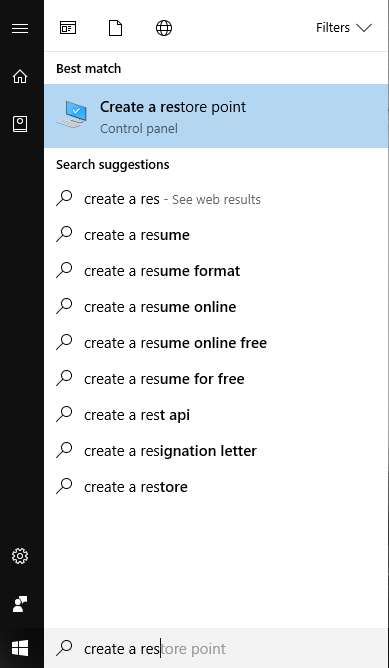The image size is (389, 668).
Task: Choose the 'create a restore' suggestion
Action: [x=216, y=487]
